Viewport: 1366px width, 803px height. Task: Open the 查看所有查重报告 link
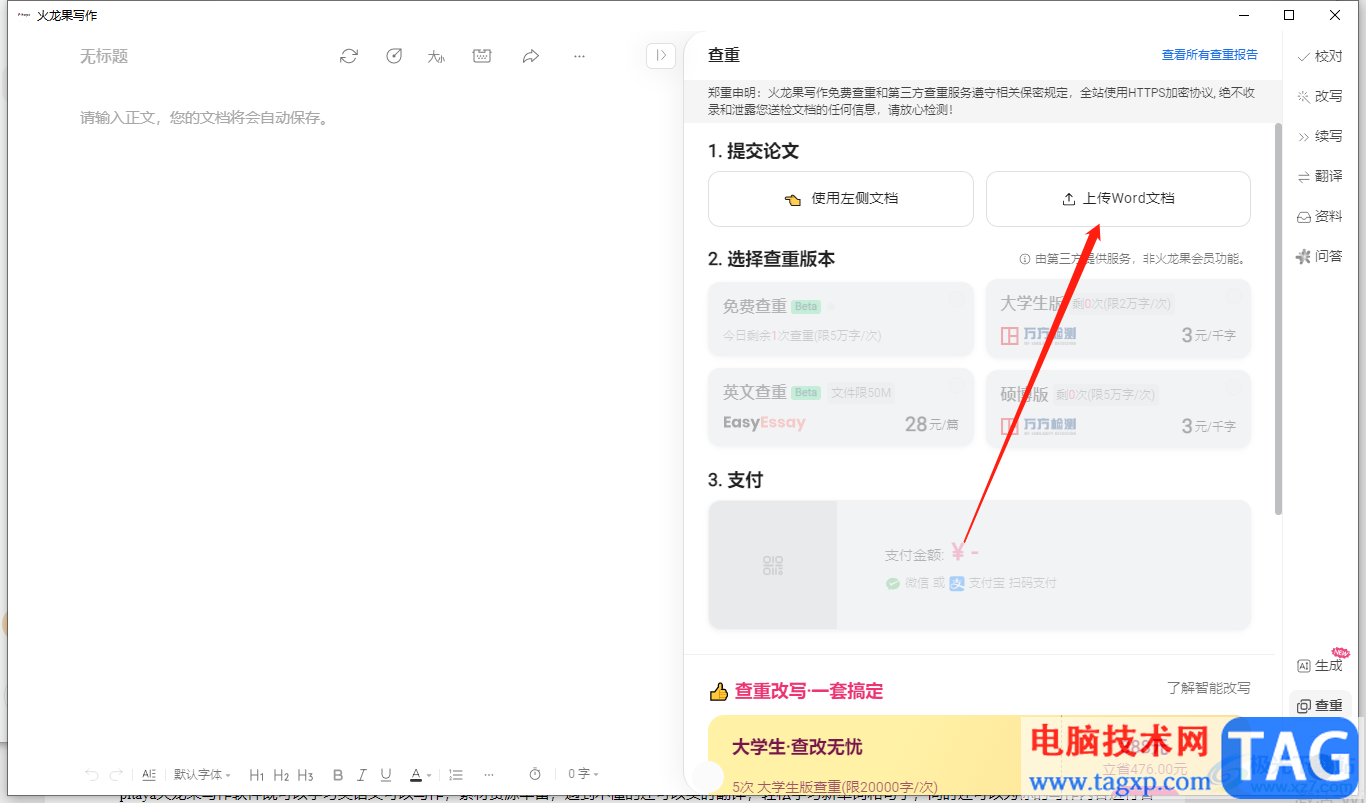(x=1209, y=55)
